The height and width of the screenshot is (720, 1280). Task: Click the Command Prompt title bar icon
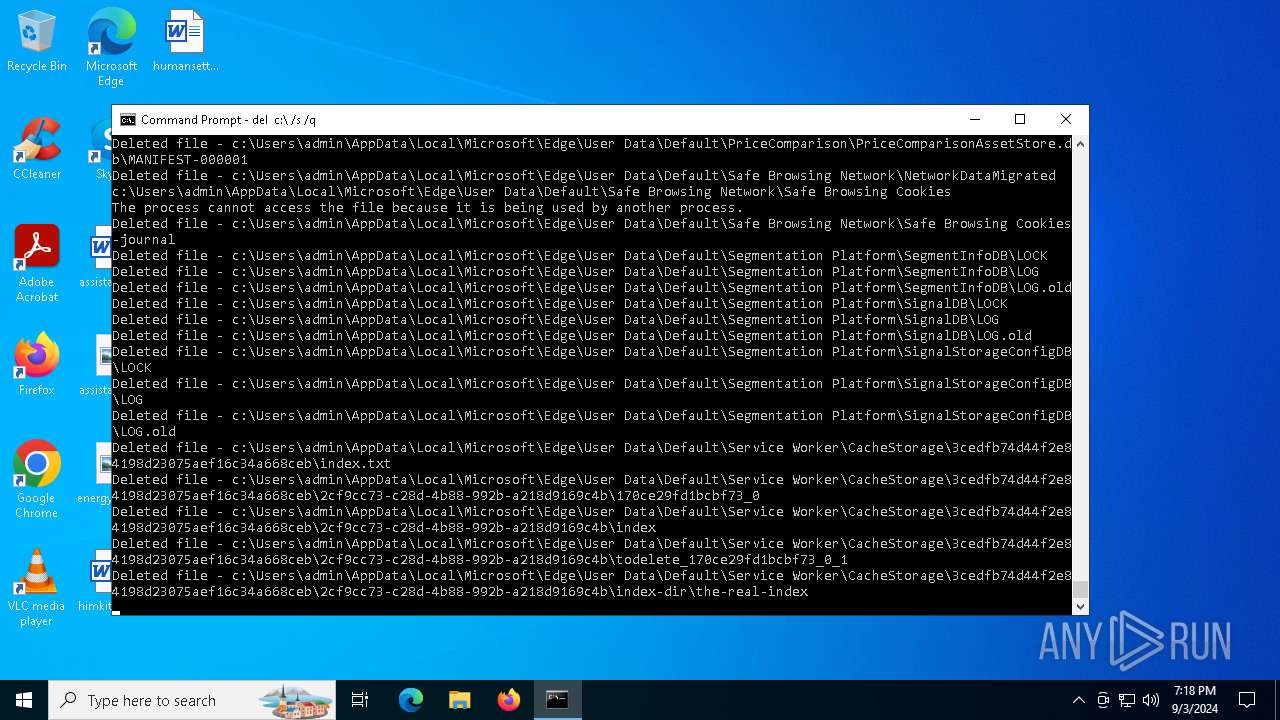(x=128, y=120)
